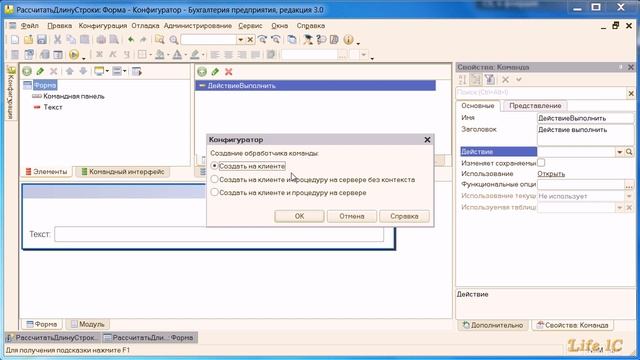Viewport: 640px width, 360px height.
Task: Click the Undo green arrow icon
Action: pyautogui.click(x=131, y=40)
